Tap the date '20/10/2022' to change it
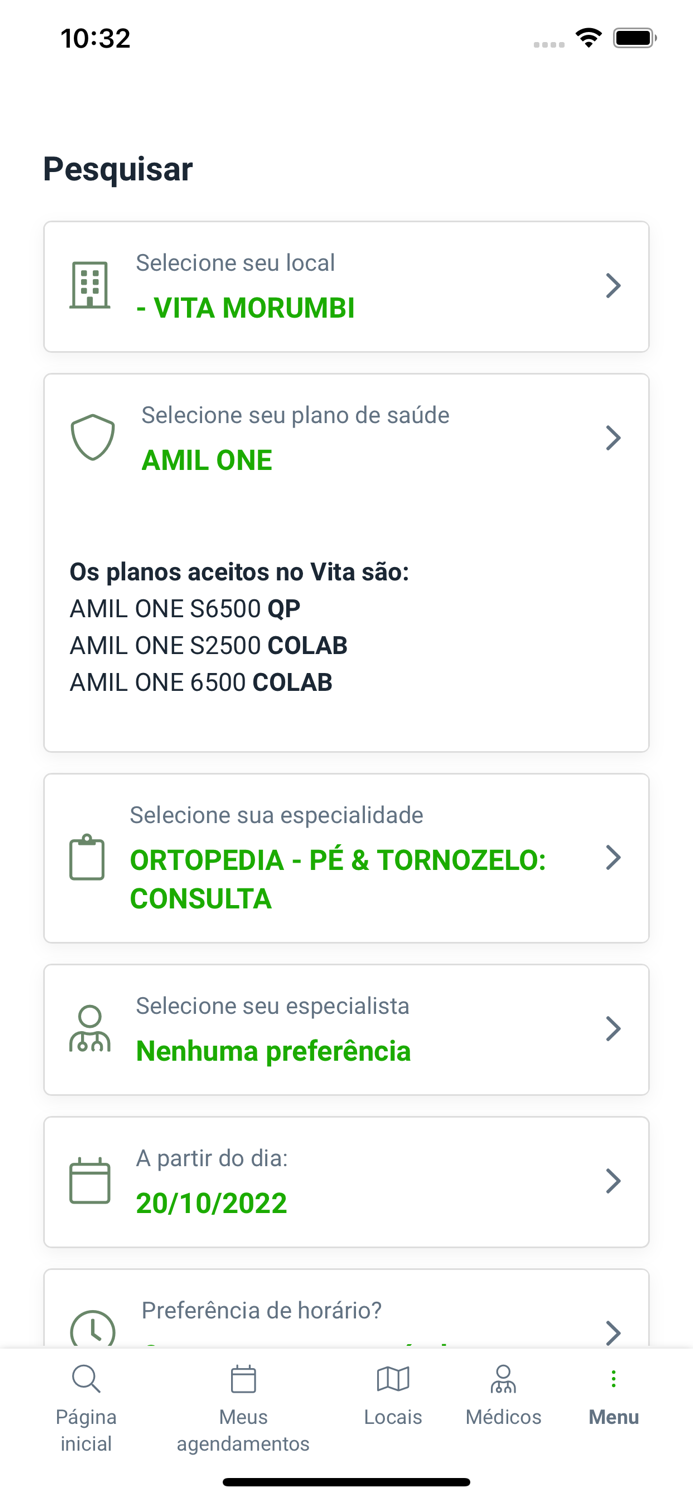The height and width of the screenshot is (1500, 693). click(x=211, y=1202)
